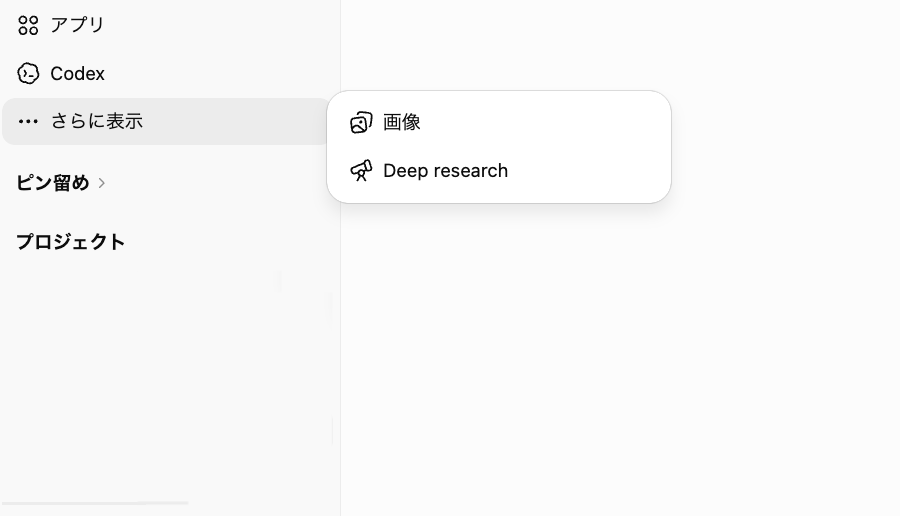Expand the ピン留め section chevron arrow
Viewport: 900px width, 516px height.
[x=102, y=183]
